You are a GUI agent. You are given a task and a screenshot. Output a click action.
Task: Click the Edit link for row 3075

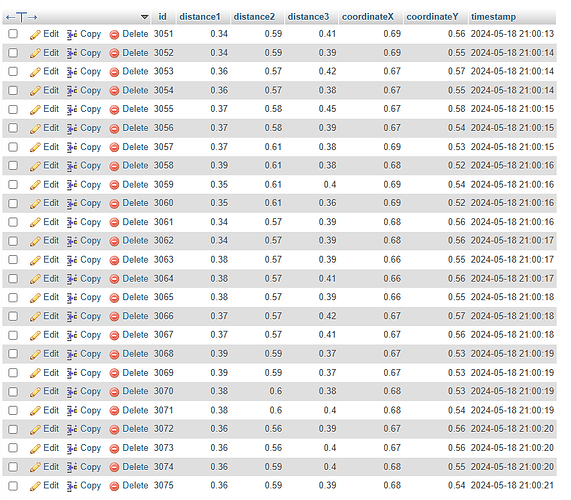(x=51, y=485)
